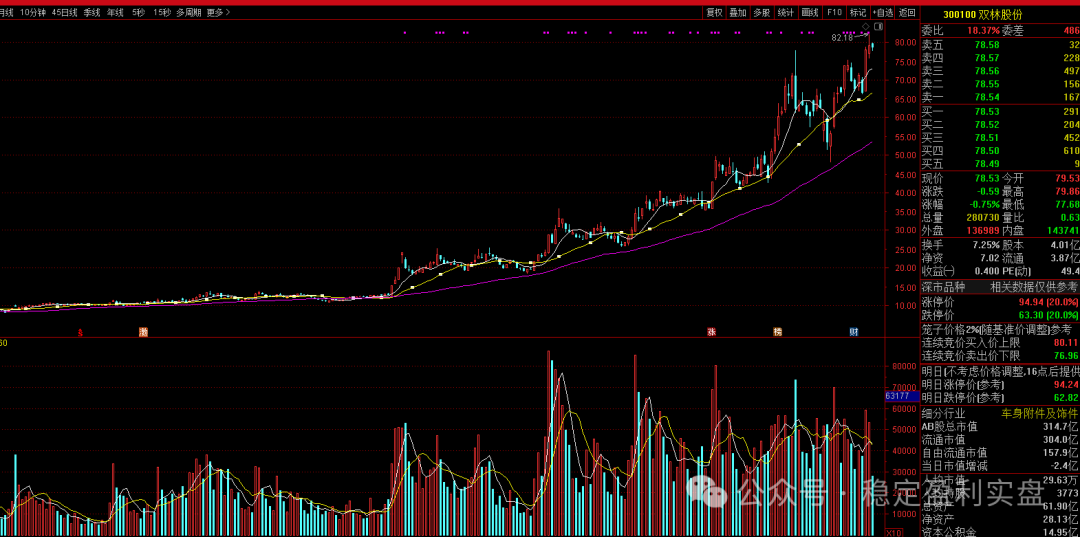Click the red 涨 event marker under the chart
Viewport: 1080px width, 537px height.
[712, 331]
